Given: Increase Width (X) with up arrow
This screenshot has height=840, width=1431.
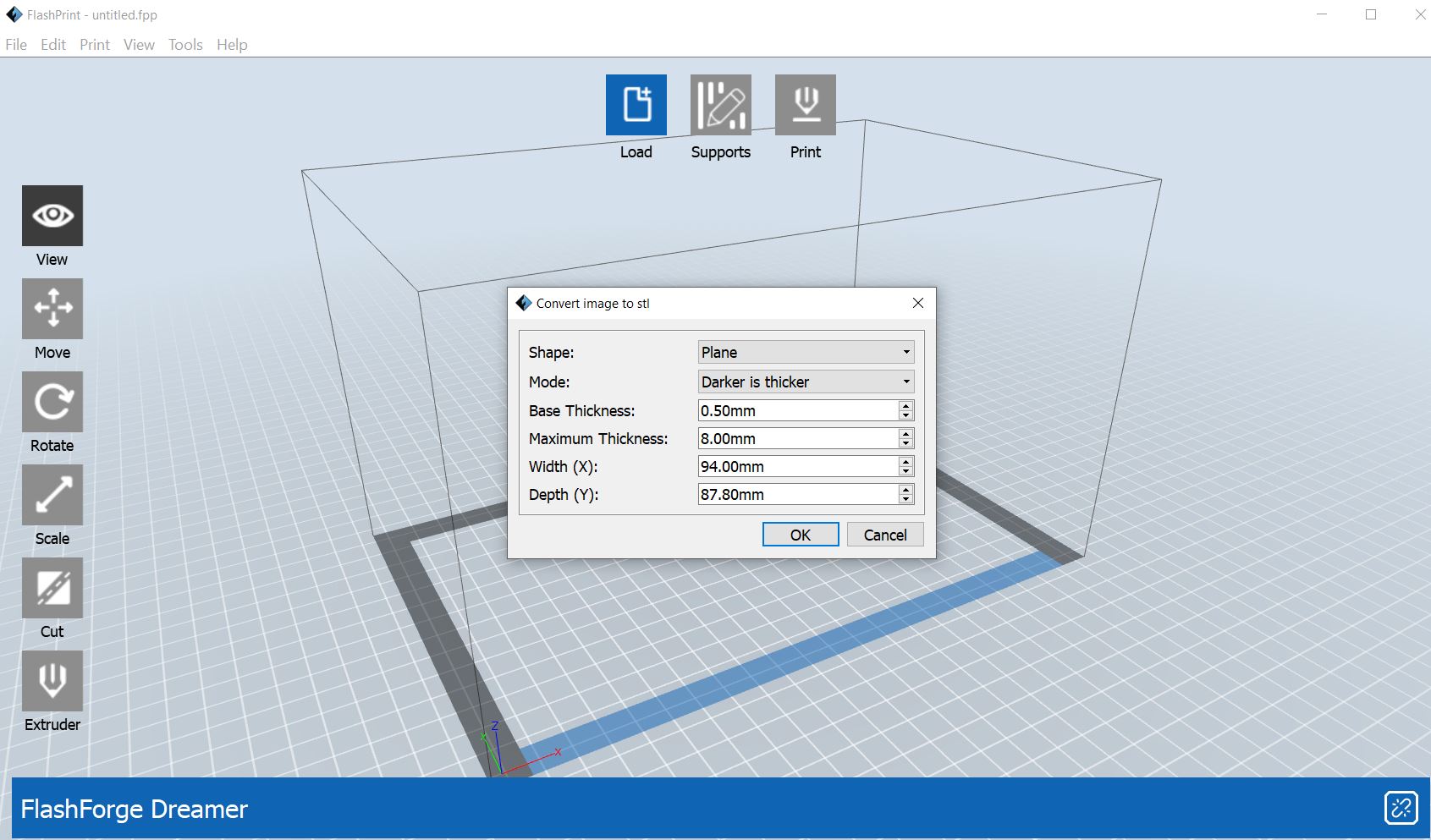Looking at the screenshot, I should [906, 461].
